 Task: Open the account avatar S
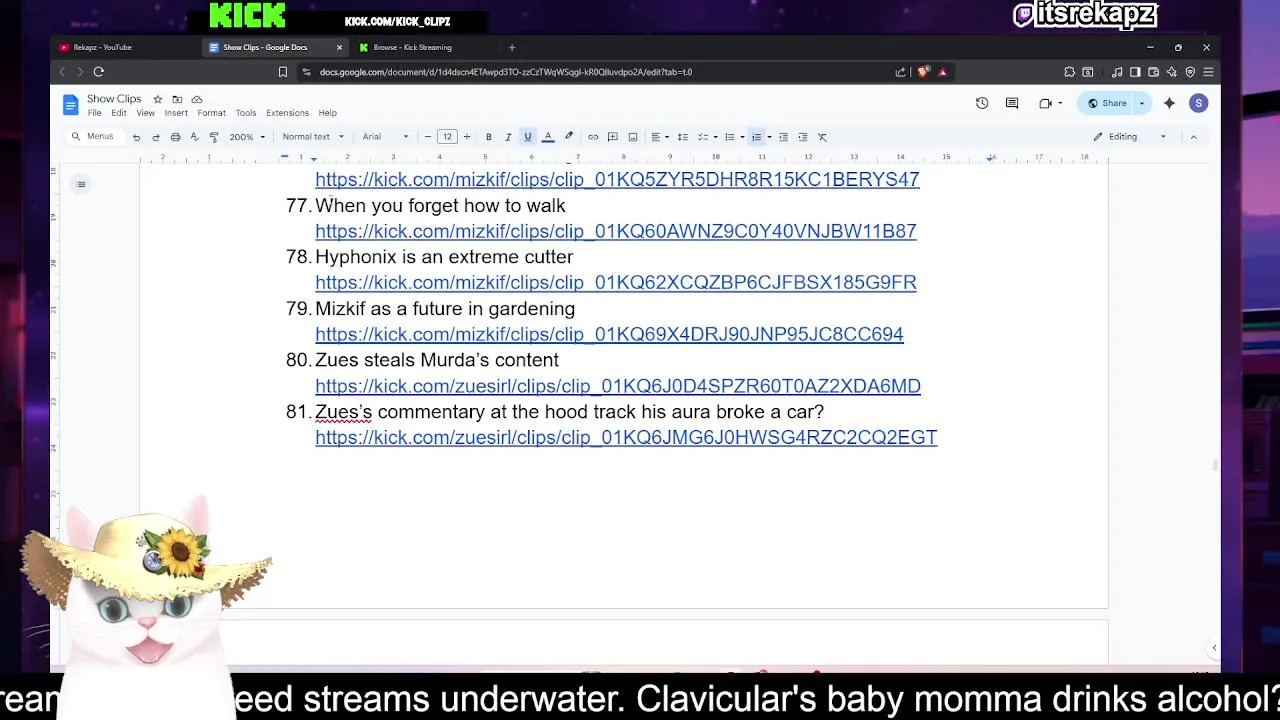coord(1198,103)
